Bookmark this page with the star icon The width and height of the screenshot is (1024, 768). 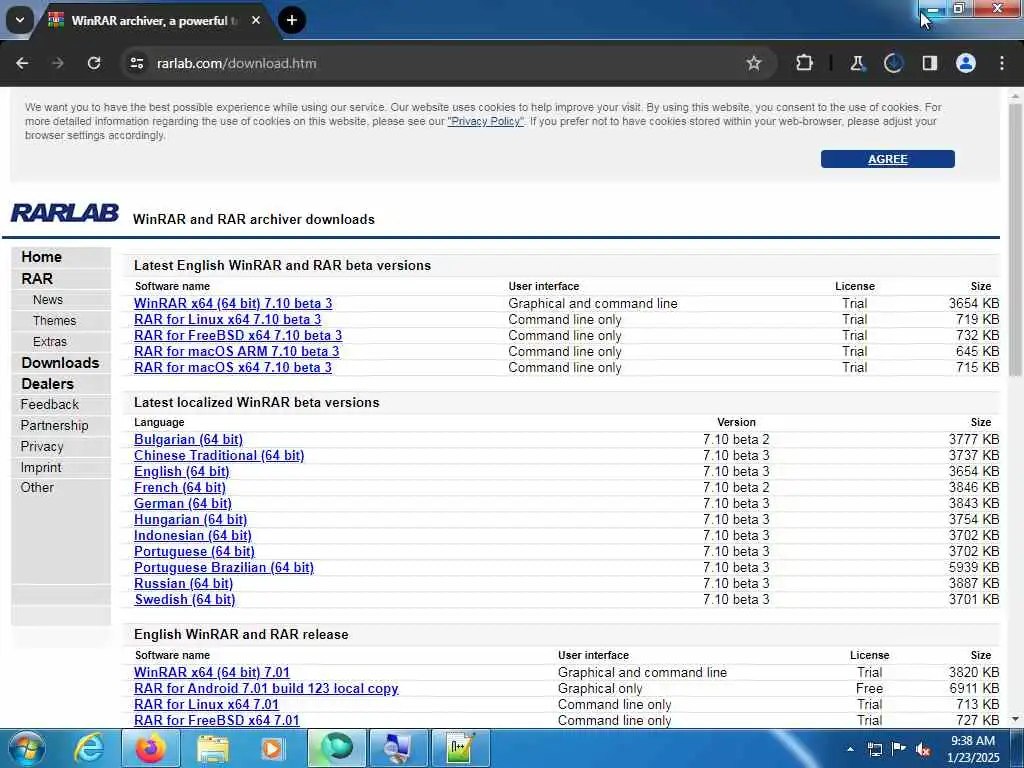[x=754, y=63]
